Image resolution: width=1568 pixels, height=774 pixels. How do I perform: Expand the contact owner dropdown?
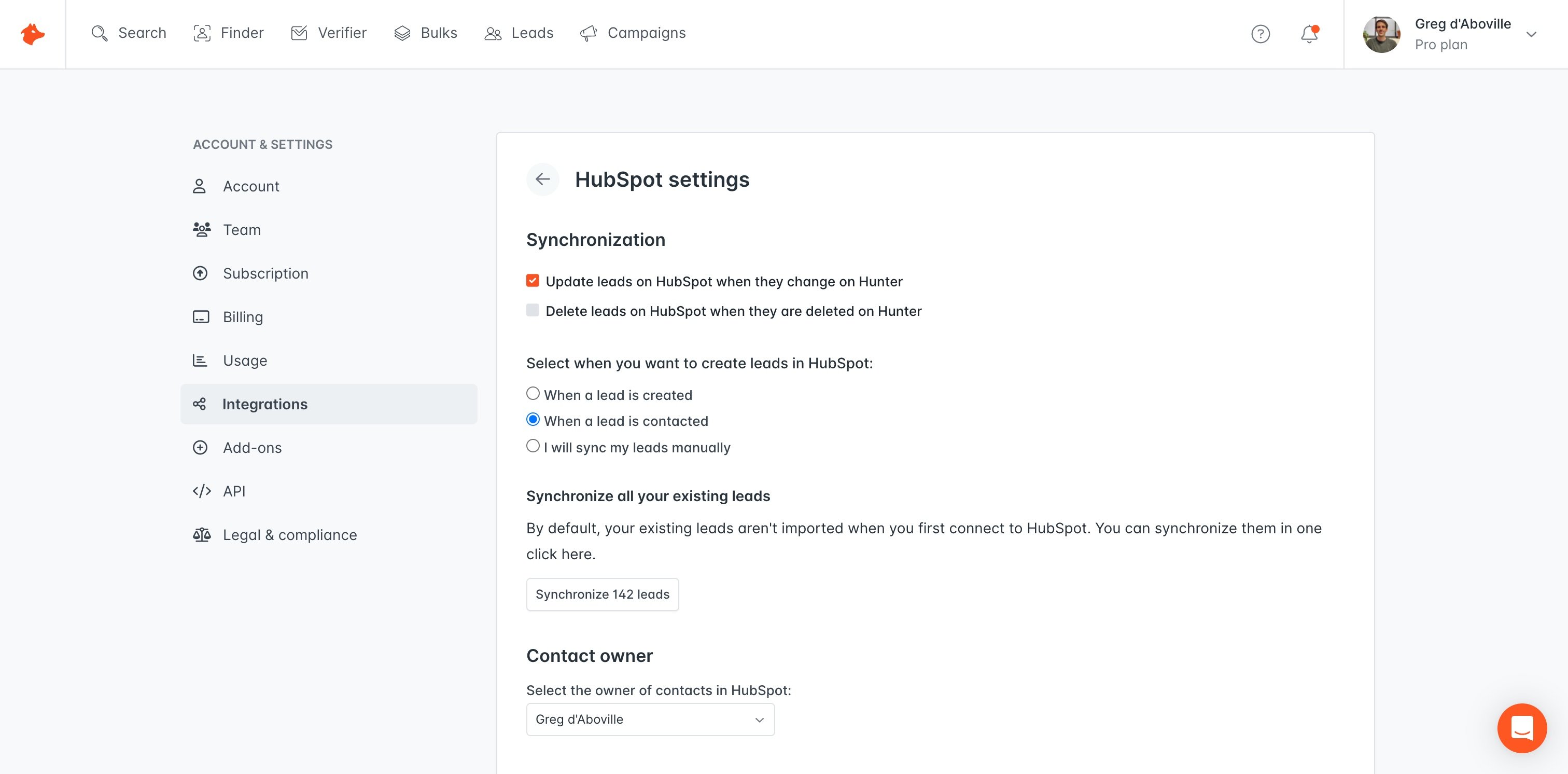650,719
